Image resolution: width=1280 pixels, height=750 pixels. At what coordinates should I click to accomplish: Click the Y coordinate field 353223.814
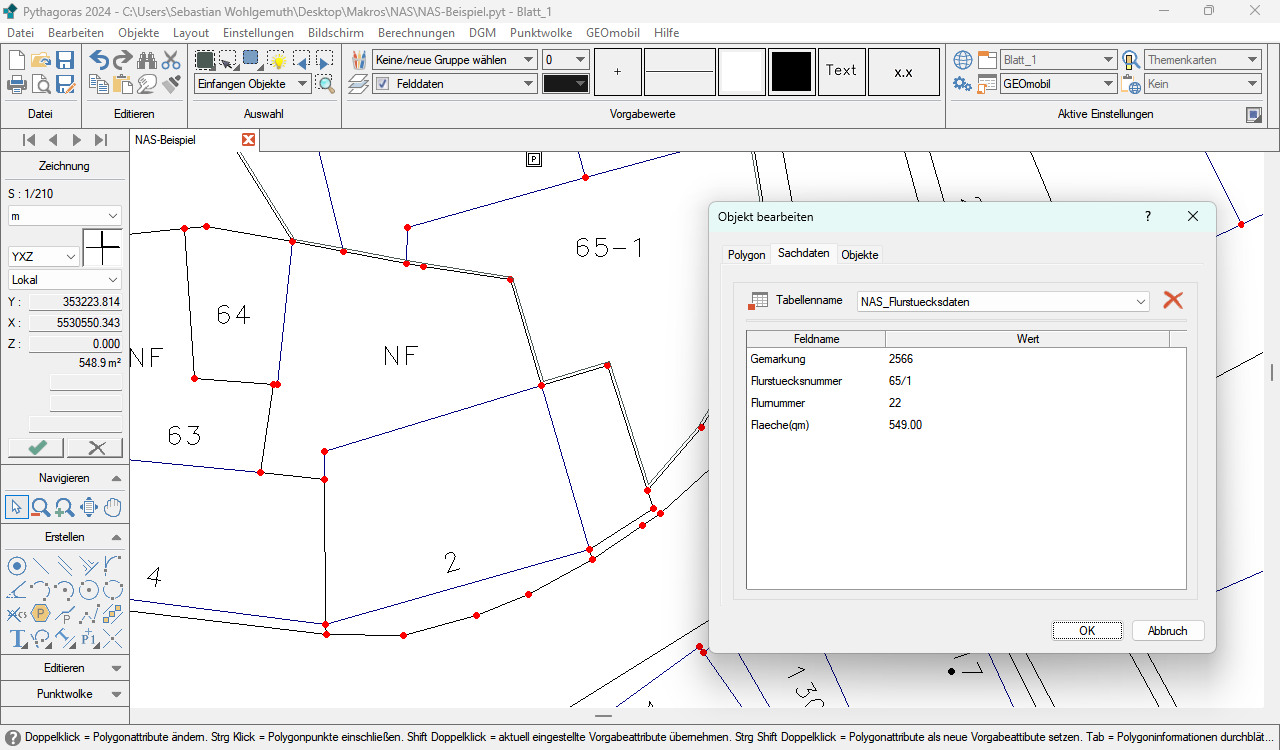click(75, 302)
